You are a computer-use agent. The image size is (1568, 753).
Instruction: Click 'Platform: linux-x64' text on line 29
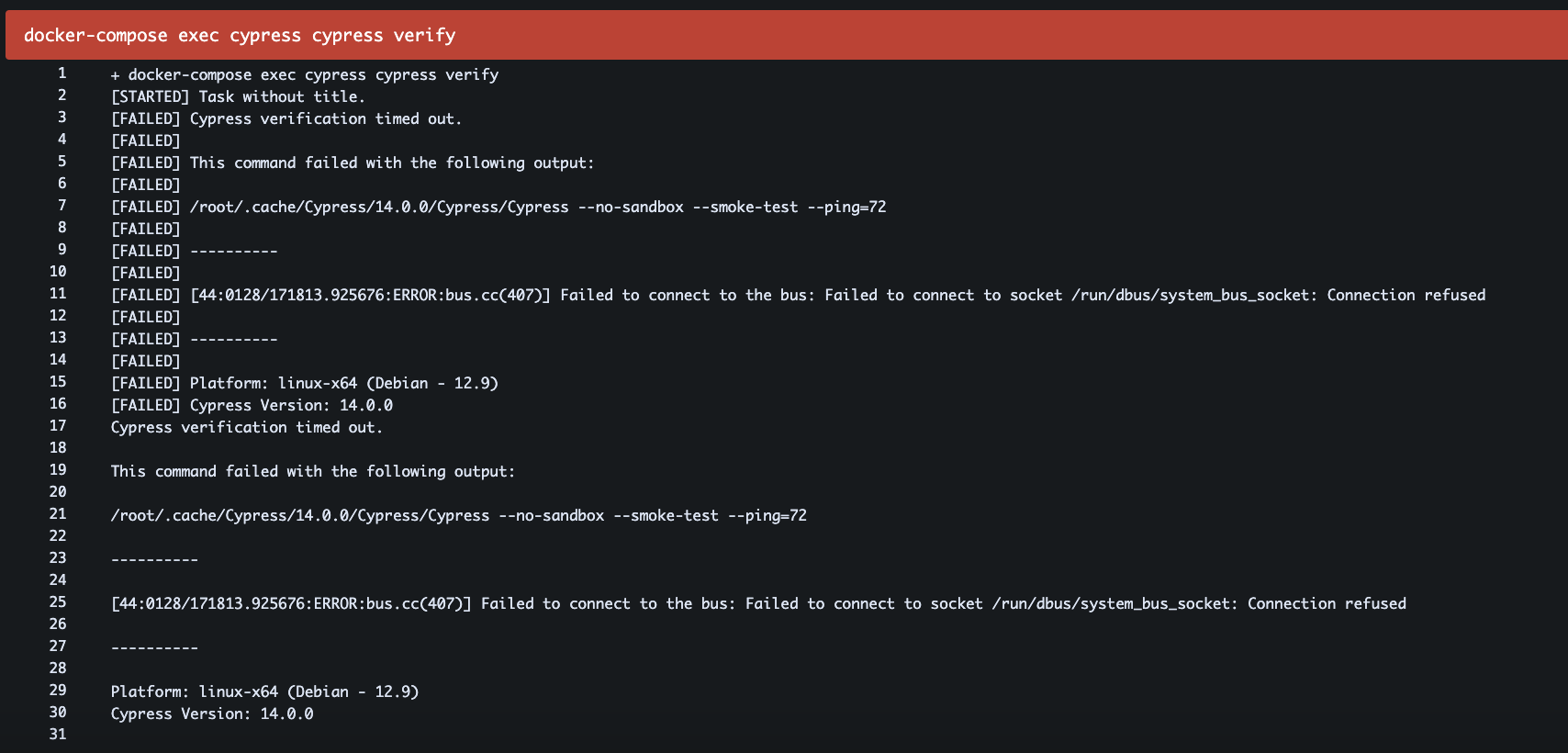(265, 691)
